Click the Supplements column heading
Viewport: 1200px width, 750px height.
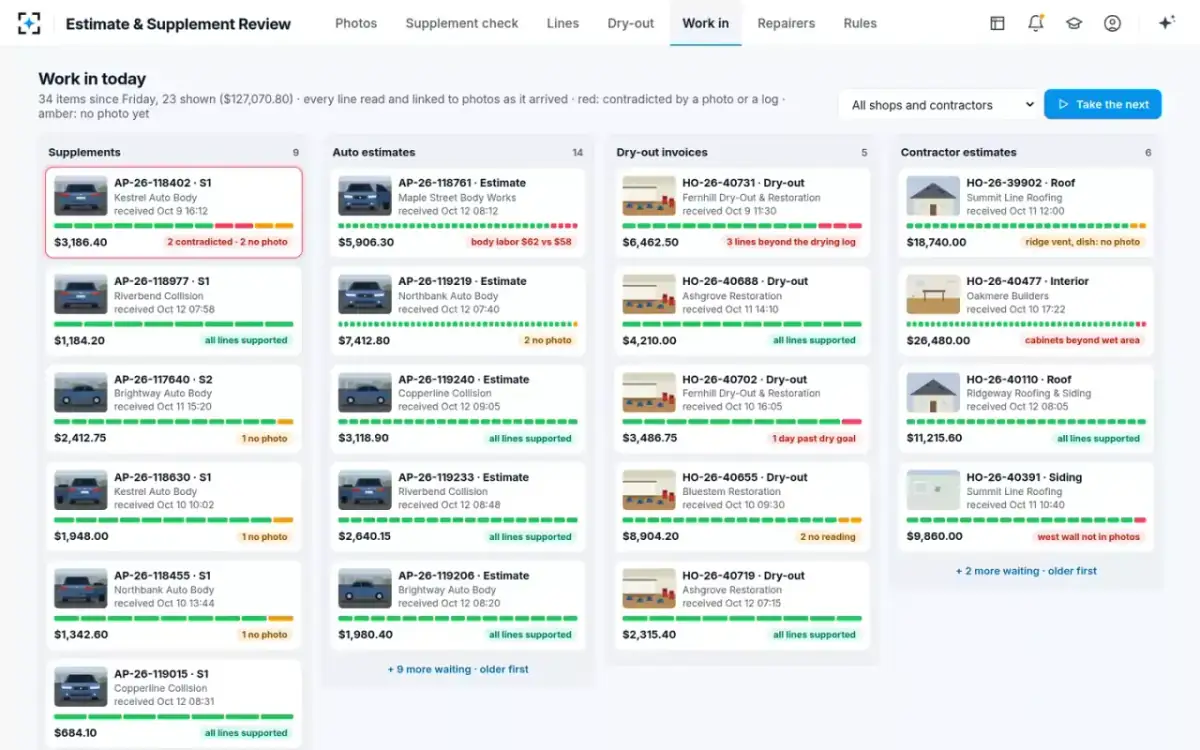[x=85, y=152]
